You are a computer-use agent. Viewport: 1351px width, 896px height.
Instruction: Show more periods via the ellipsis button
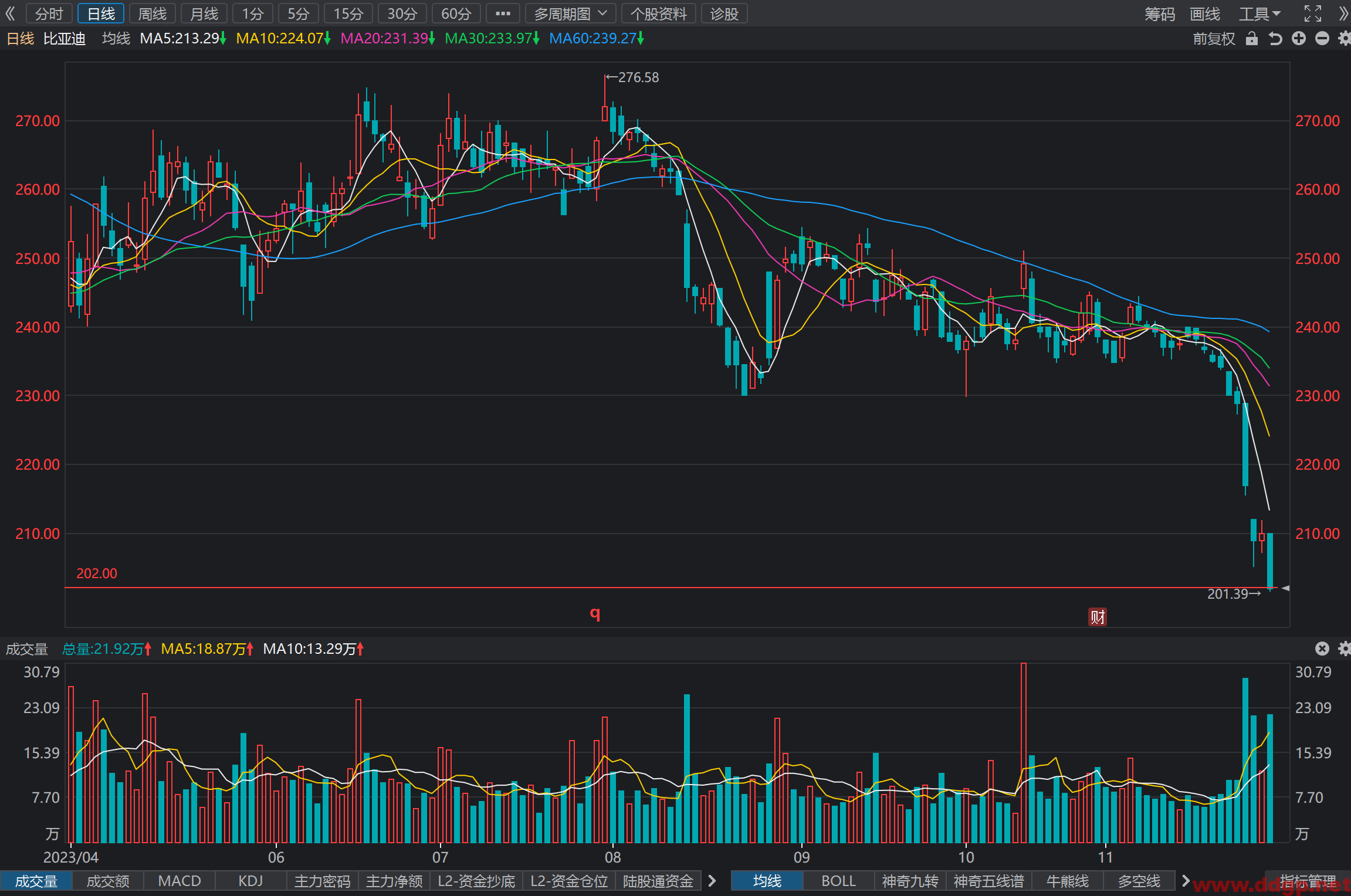[x=503, y=13]
